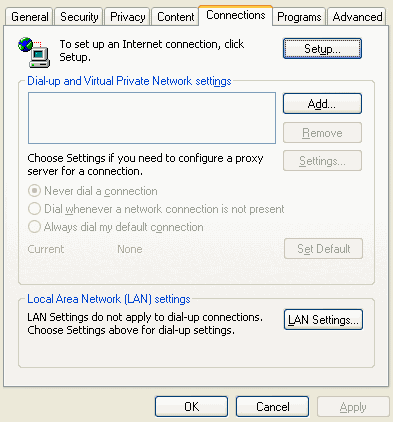Select the Content tab
The height and width of the screenshot is (422, 393).
[175, 17]
